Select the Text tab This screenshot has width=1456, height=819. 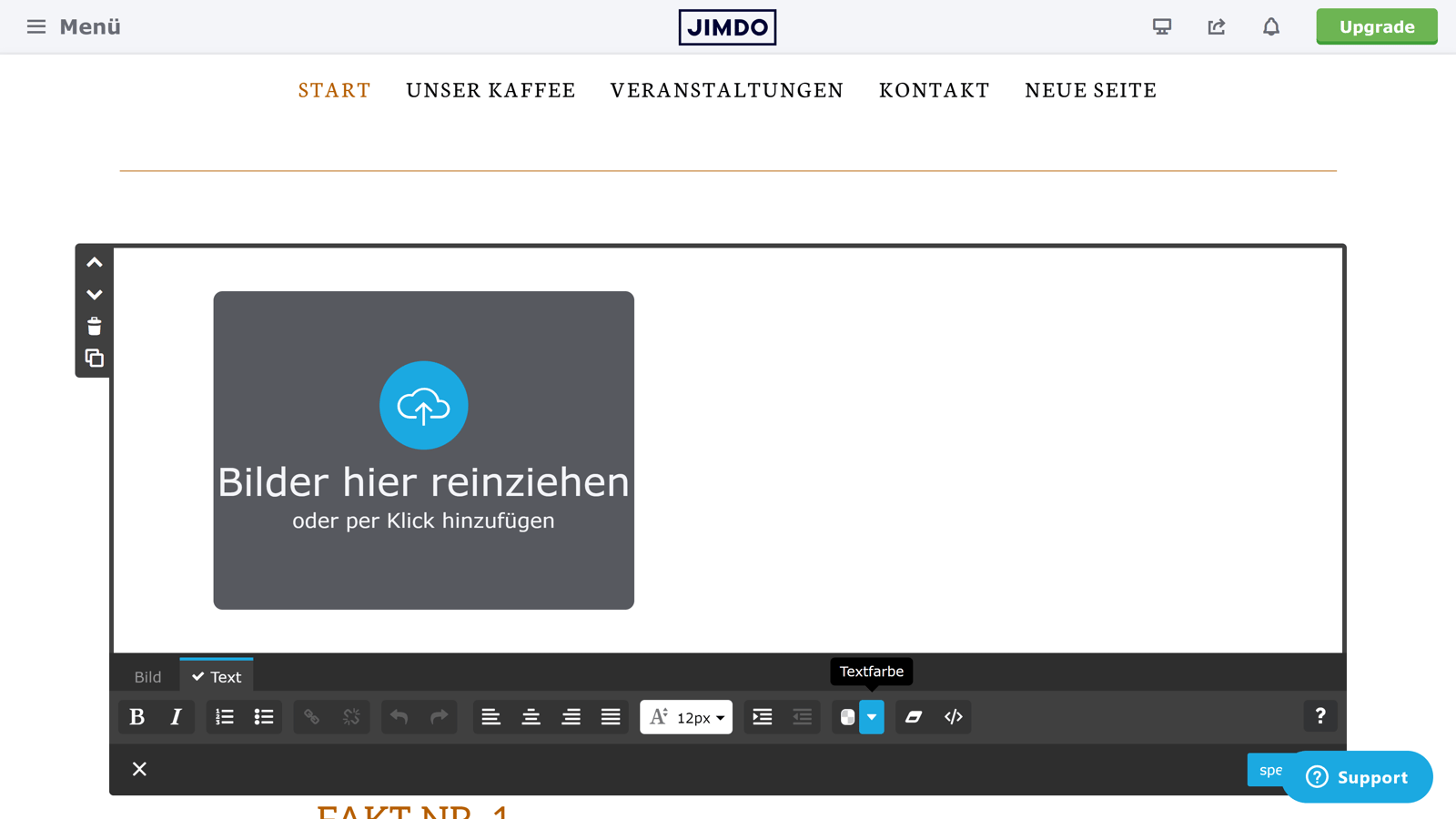click(x=217, y=675)
